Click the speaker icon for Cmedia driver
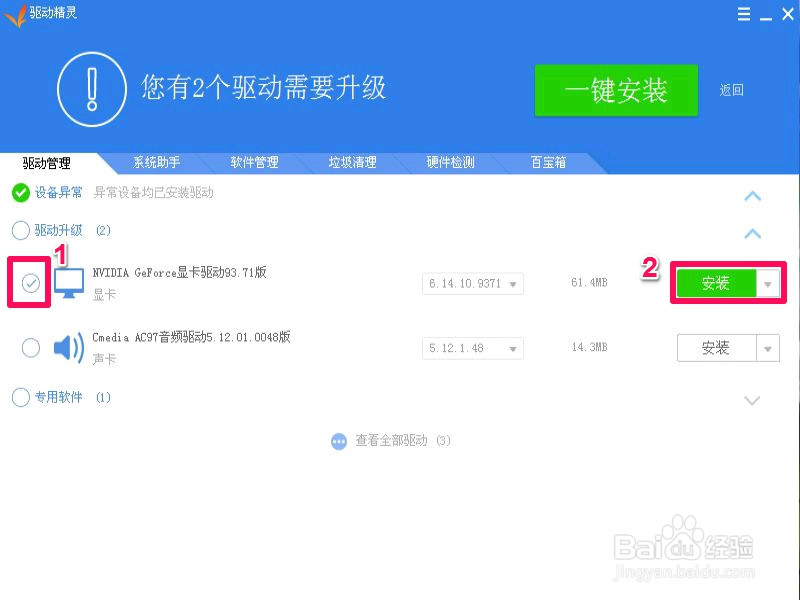The image size is (800, 600). click(x=69, y=348)
